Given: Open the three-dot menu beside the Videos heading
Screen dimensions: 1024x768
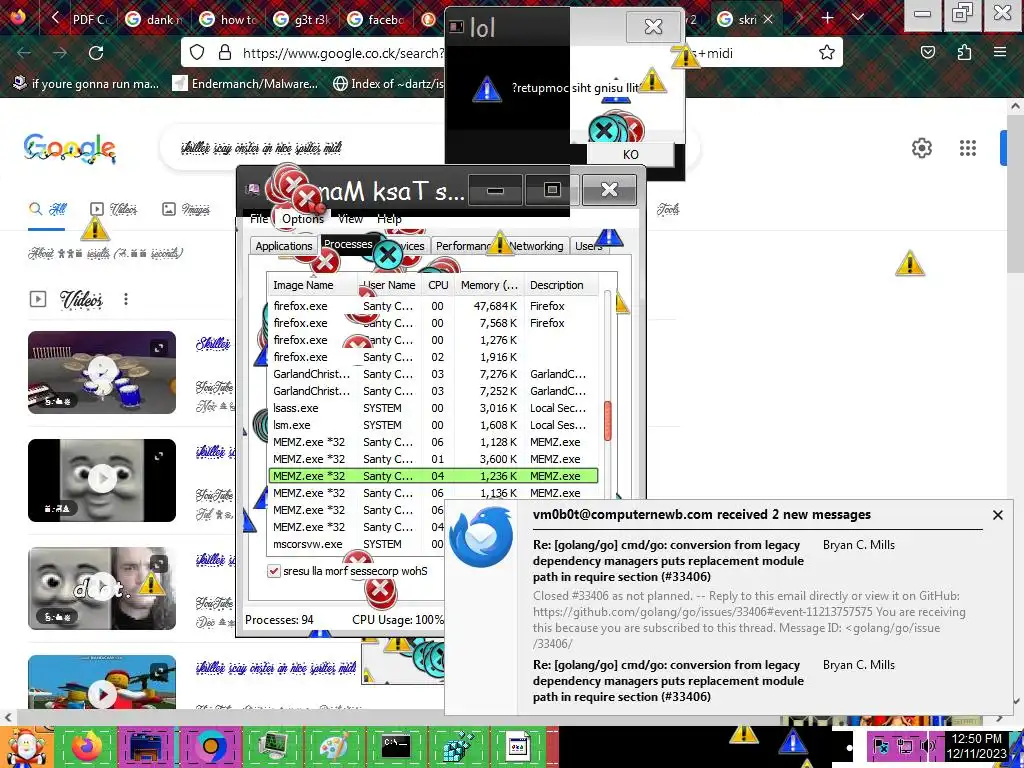Looking at the screenshot, I should click(x=125, y=299).
